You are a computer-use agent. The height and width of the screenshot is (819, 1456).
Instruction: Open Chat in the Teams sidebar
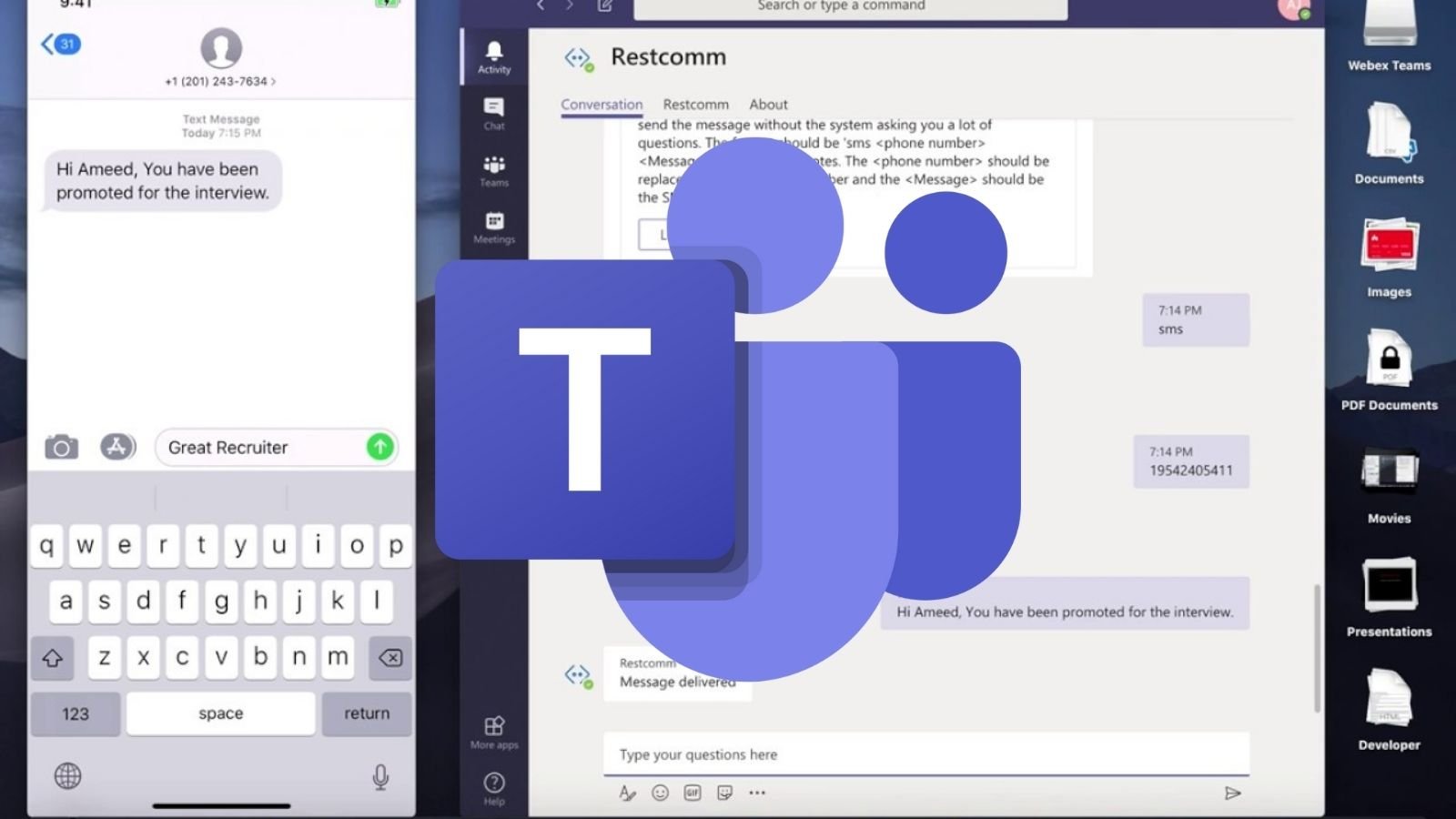point(494,114)
